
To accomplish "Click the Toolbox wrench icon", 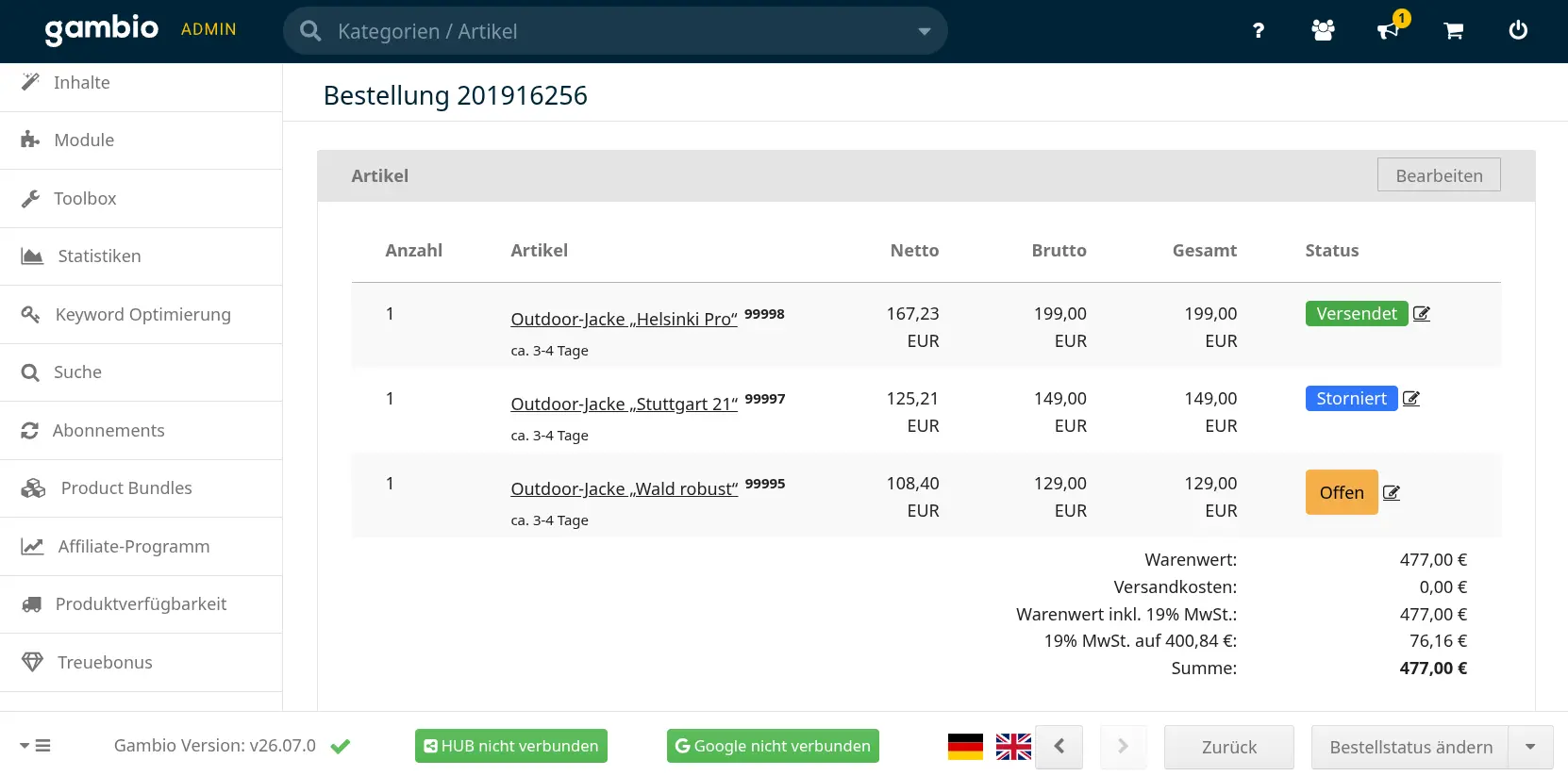I will tap(31, 198).
